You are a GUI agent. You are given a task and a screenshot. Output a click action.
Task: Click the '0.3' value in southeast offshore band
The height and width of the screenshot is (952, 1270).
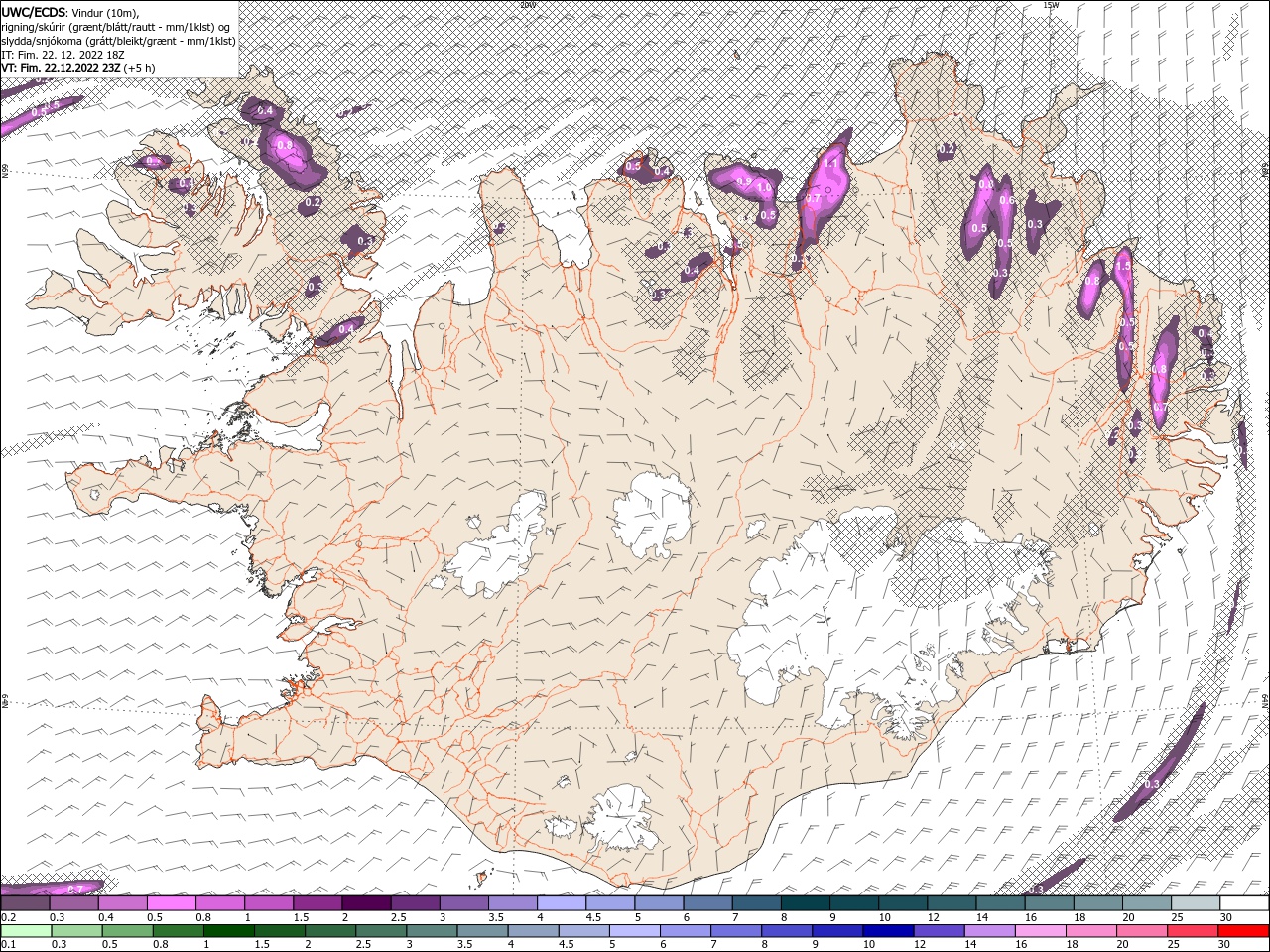1152,784
